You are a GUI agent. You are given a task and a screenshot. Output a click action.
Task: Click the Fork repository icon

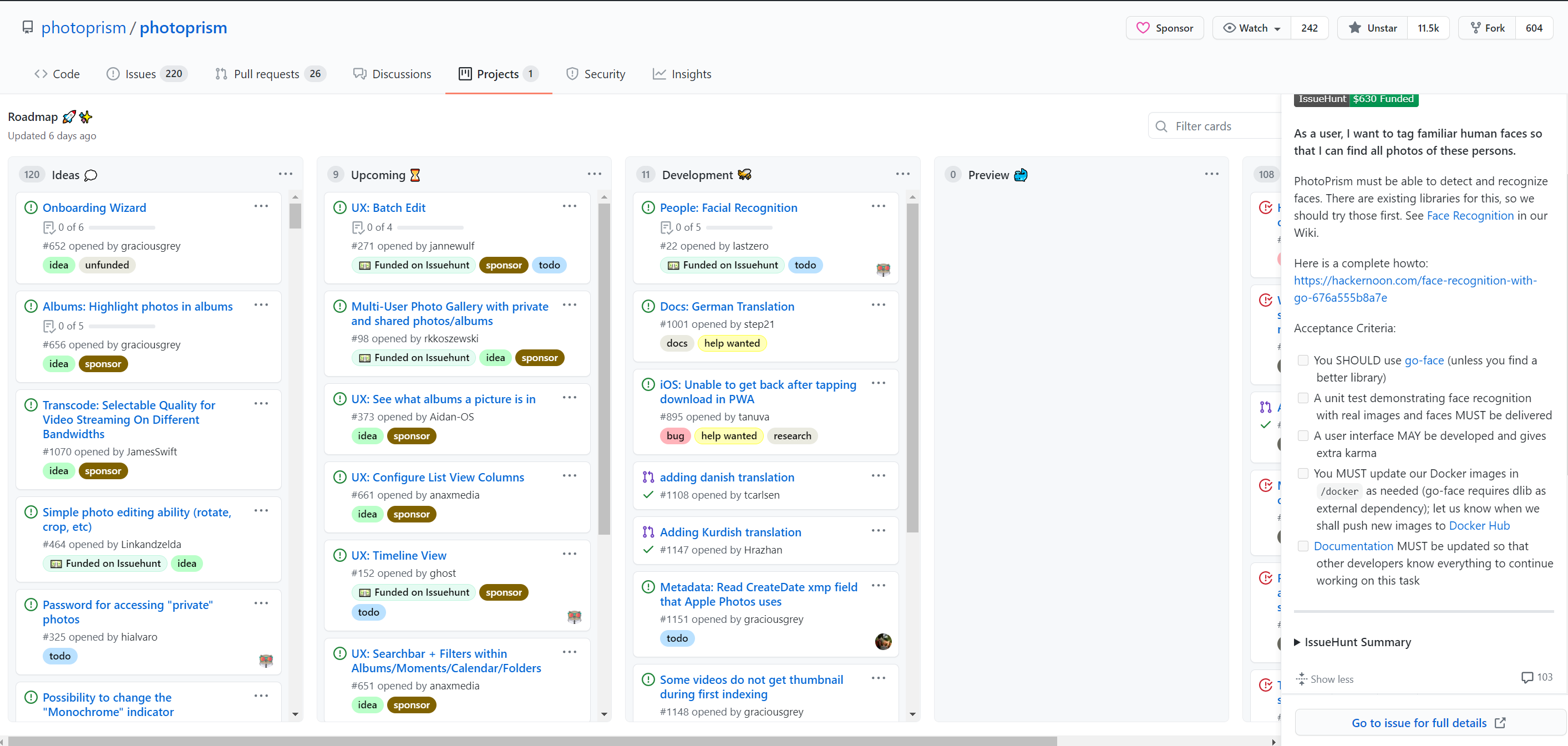pos(1475,28)
